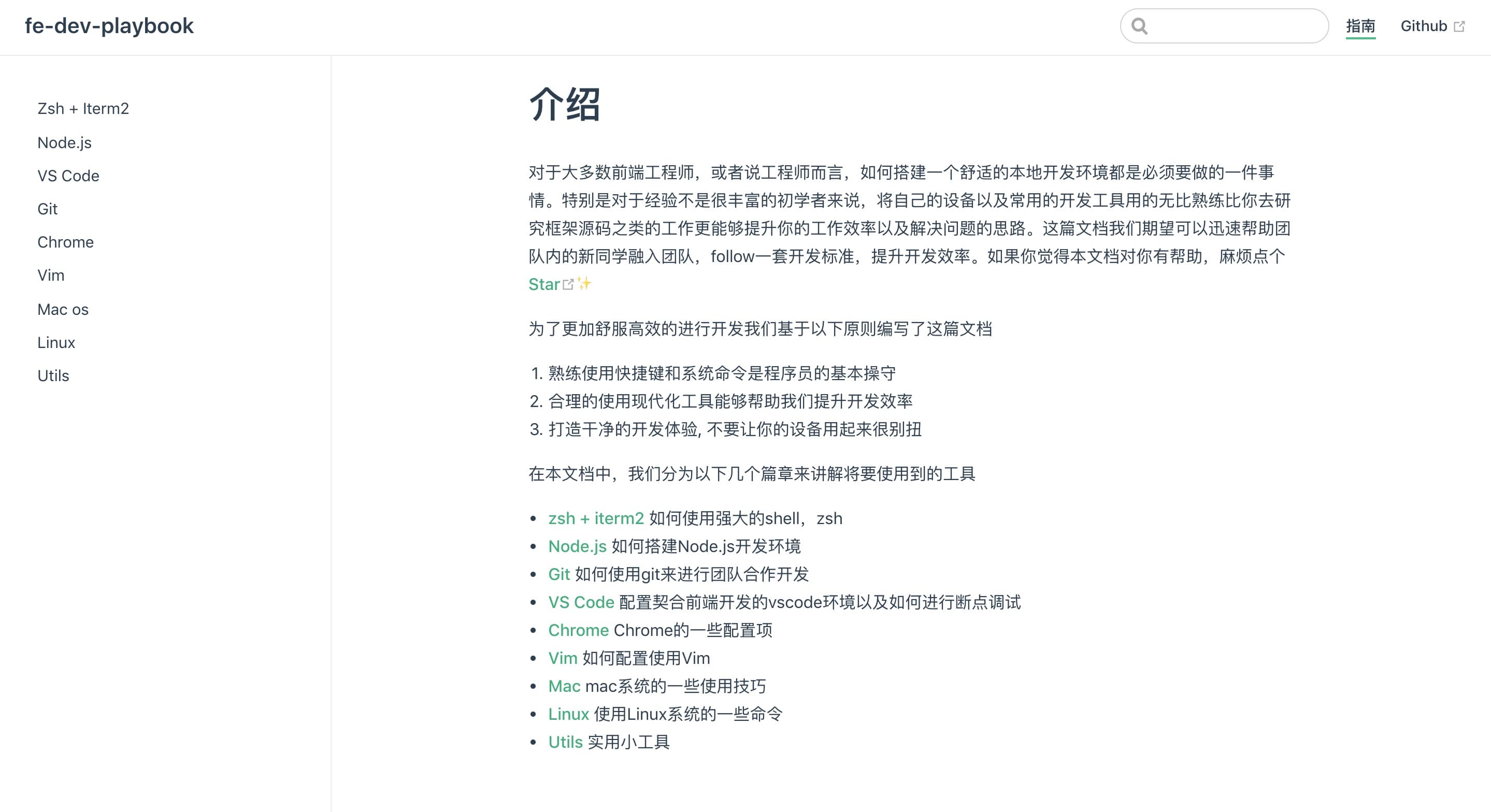The image size is (1491, 812).
Task: Follow the Mac link in chapter list
Action: (x=564, y=686)
